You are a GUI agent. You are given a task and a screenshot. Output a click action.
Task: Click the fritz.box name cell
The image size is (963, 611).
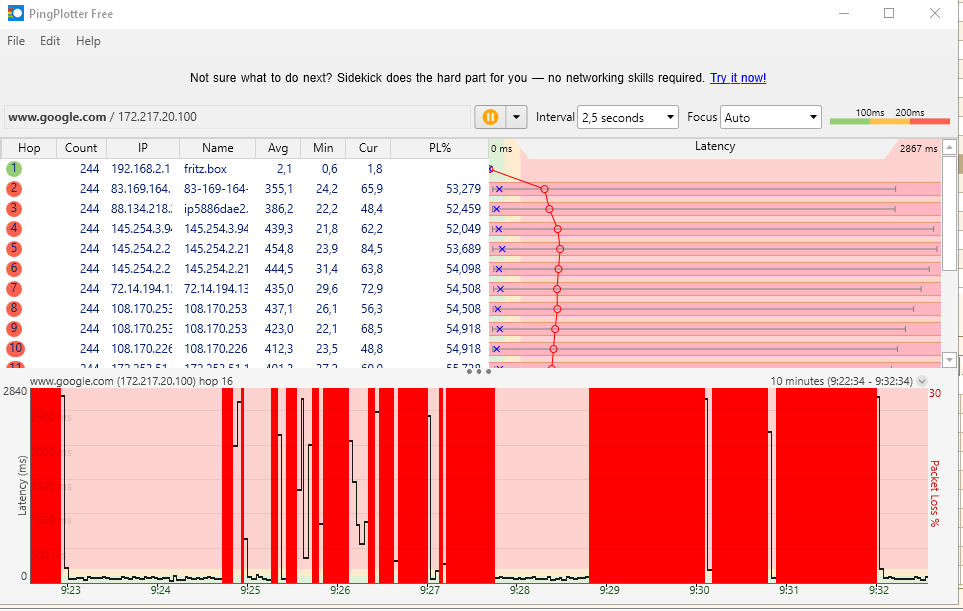coord(205,168)
